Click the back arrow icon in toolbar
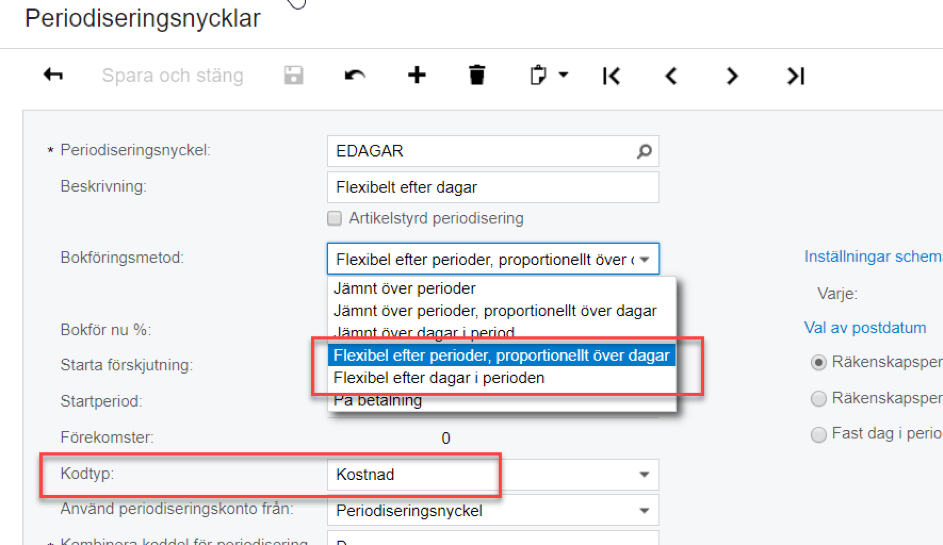The height and width of the screenshot is (545, 943). coord(53,75)
